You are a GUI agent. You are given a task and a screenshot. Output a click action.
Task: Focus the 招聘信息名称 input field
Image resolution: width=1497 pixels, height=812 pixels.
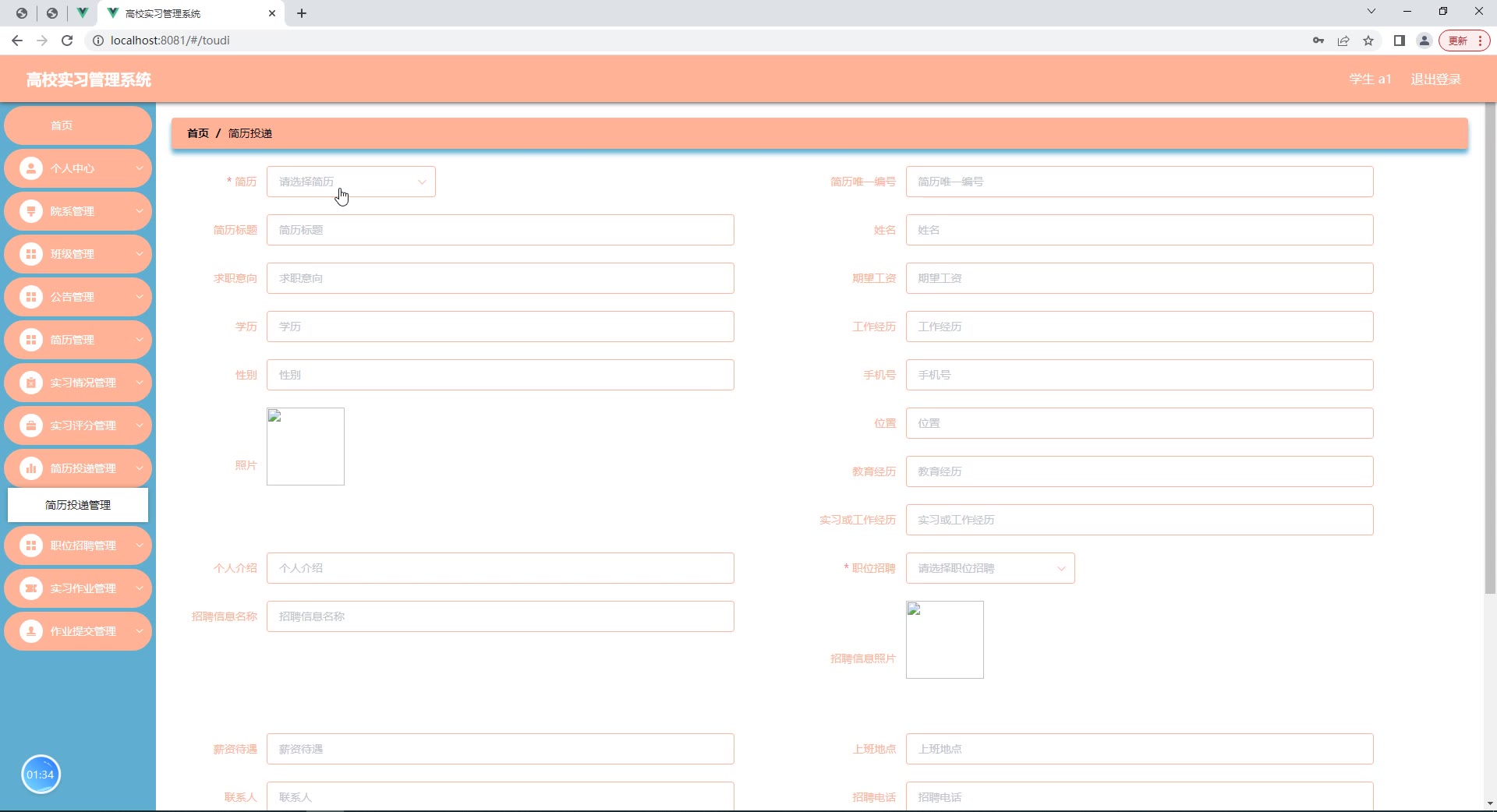tap(501, 616)
